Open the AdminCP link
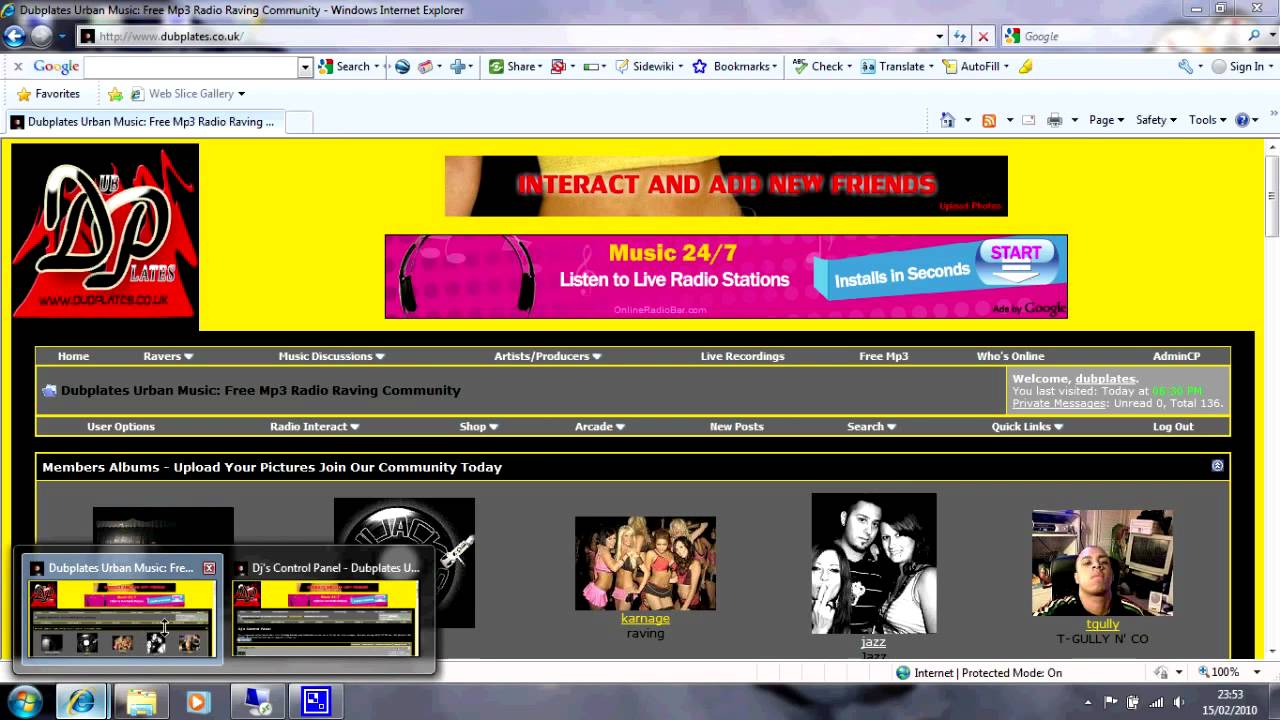The width and height of the screenshot is (1280, 720). point(1176,356)
